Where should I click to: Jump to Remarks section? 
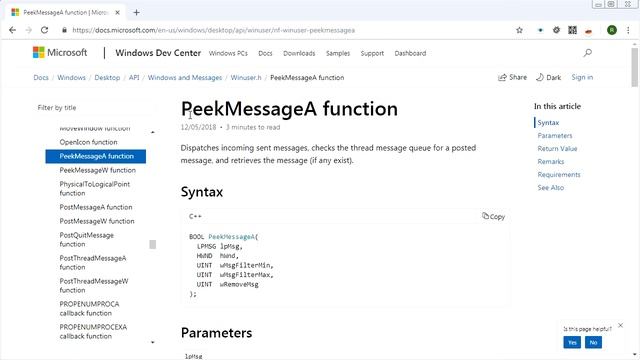[551, 162]
